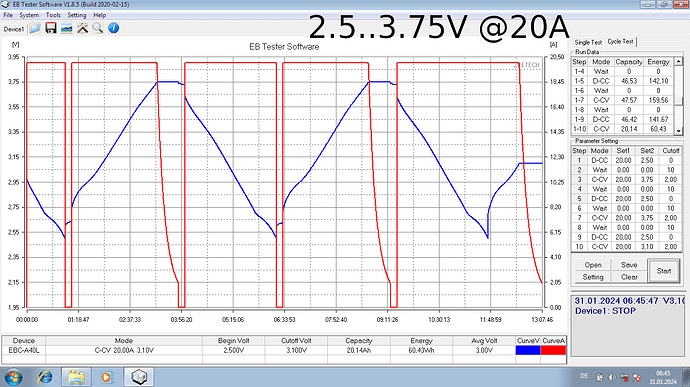The width and height of the screenshot is (690, 387).
Task: Click the Setting button below parameter table
Action: point(593,277)
